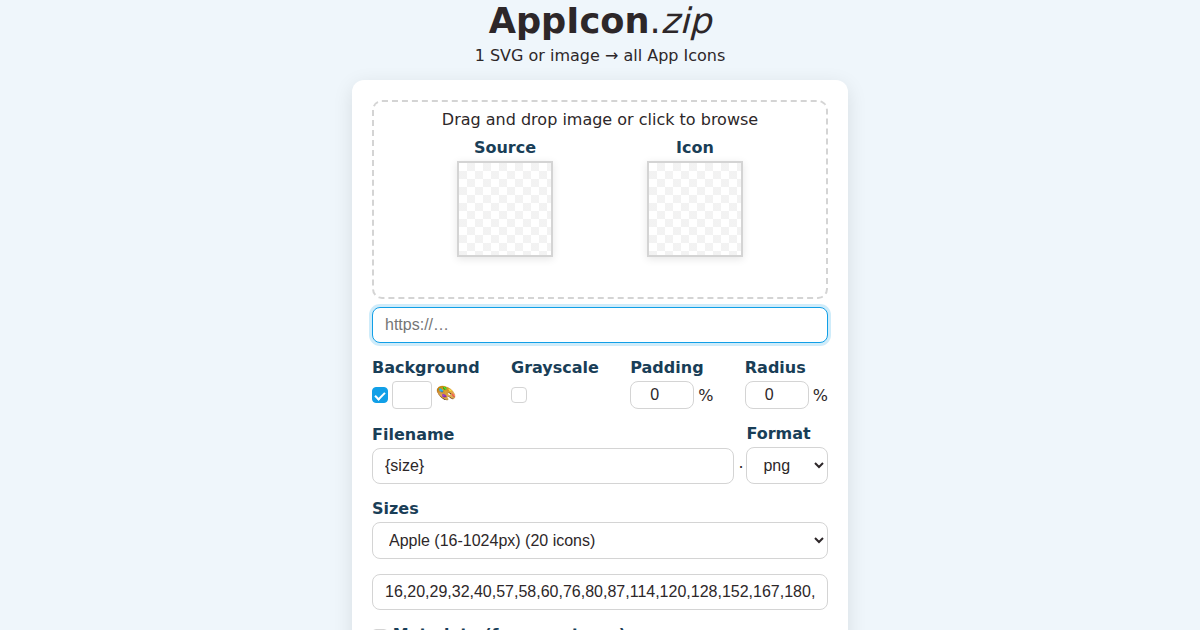Select the png format selector
The height and width of the screenshot is (630, 1200).
[786, 465]
